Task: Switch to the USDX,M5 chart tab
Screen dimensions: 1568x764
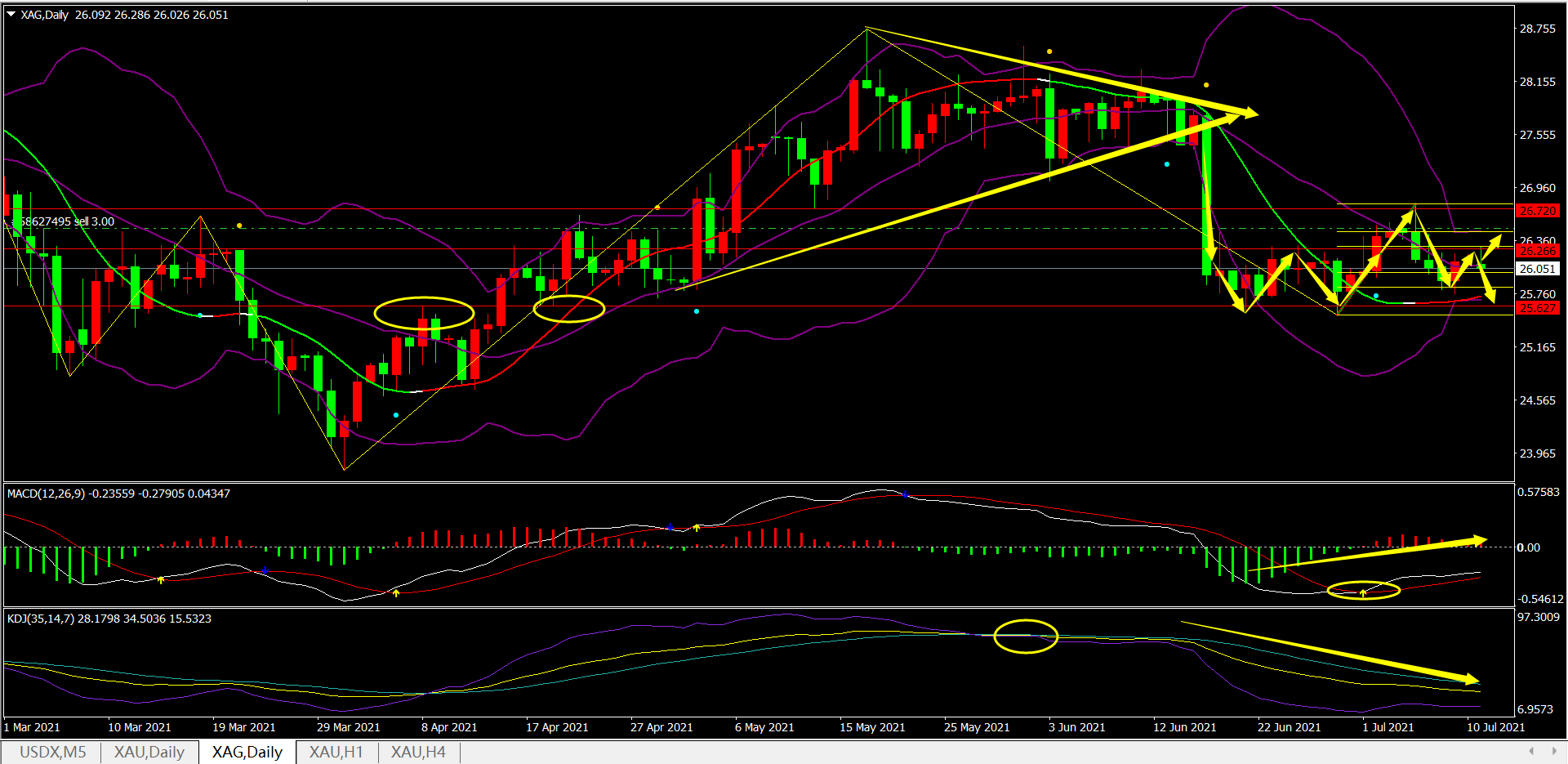Action: tap(52, 752)
